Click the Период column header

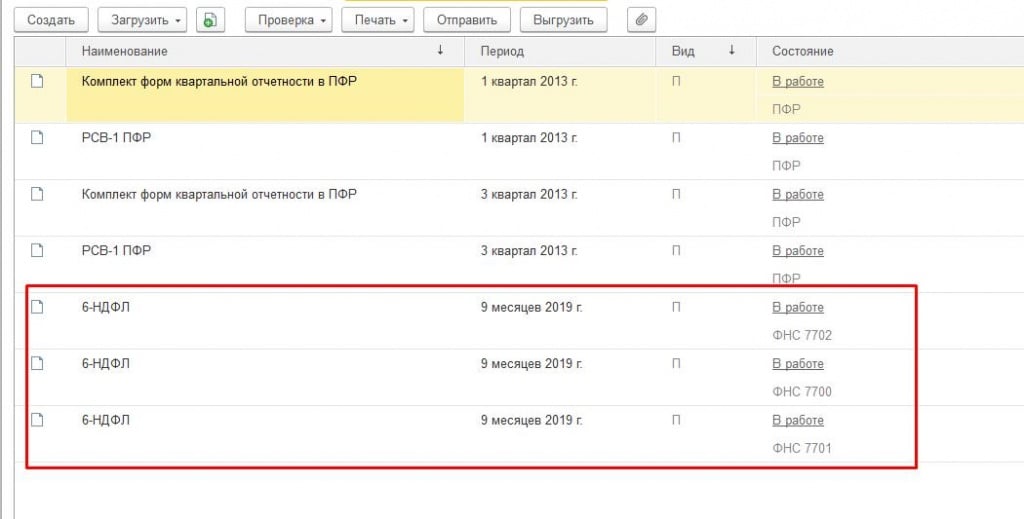pos(502,51)
